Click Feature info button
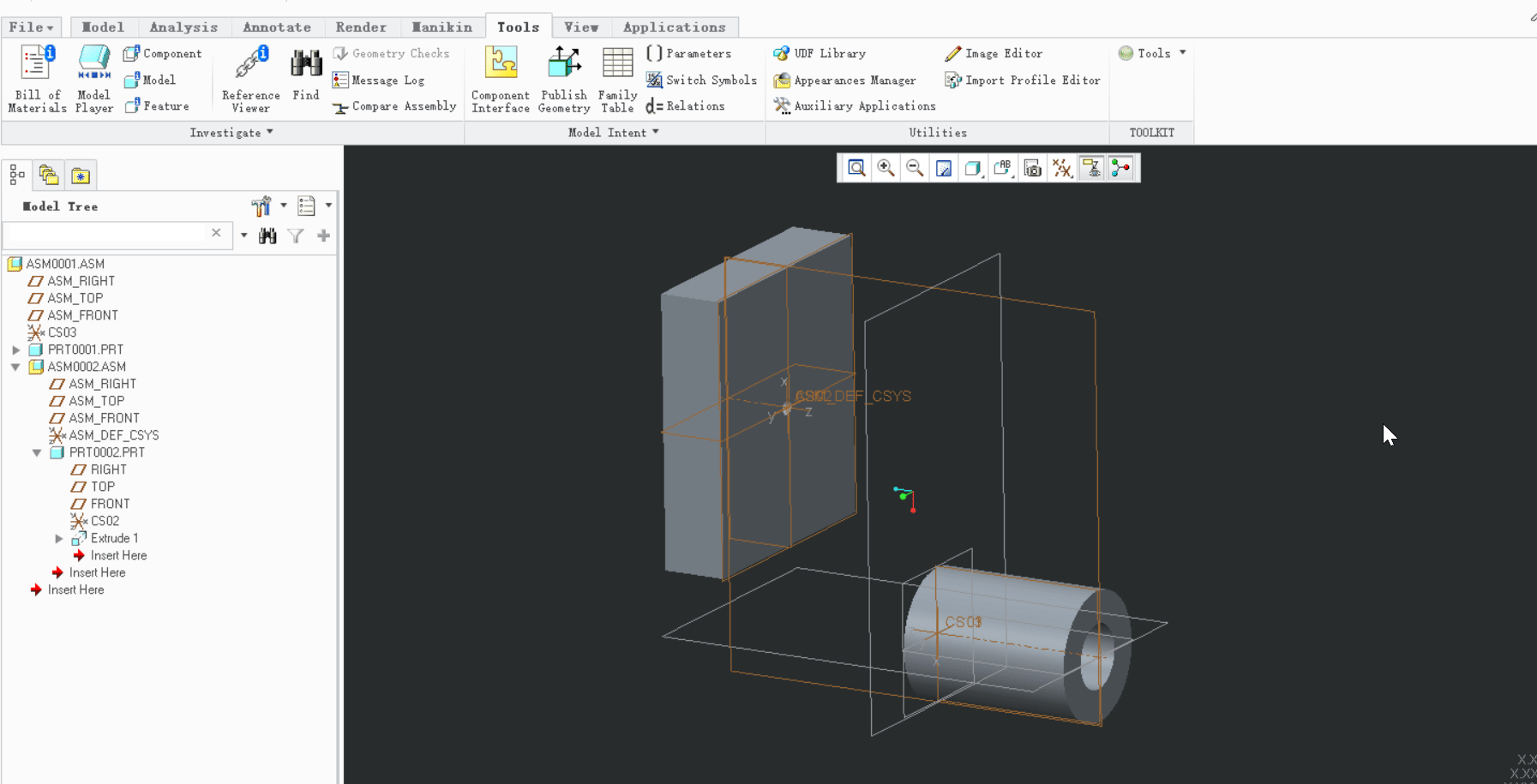The image size is (1537, 784). pos(157,106)
